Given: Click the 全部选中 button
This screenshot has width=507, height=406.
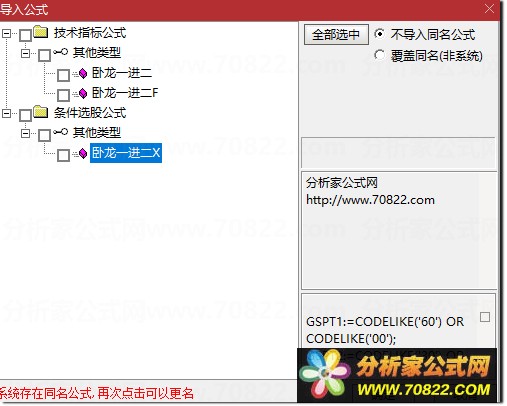Looking at the screenshot, I should (x=336, y=34).
